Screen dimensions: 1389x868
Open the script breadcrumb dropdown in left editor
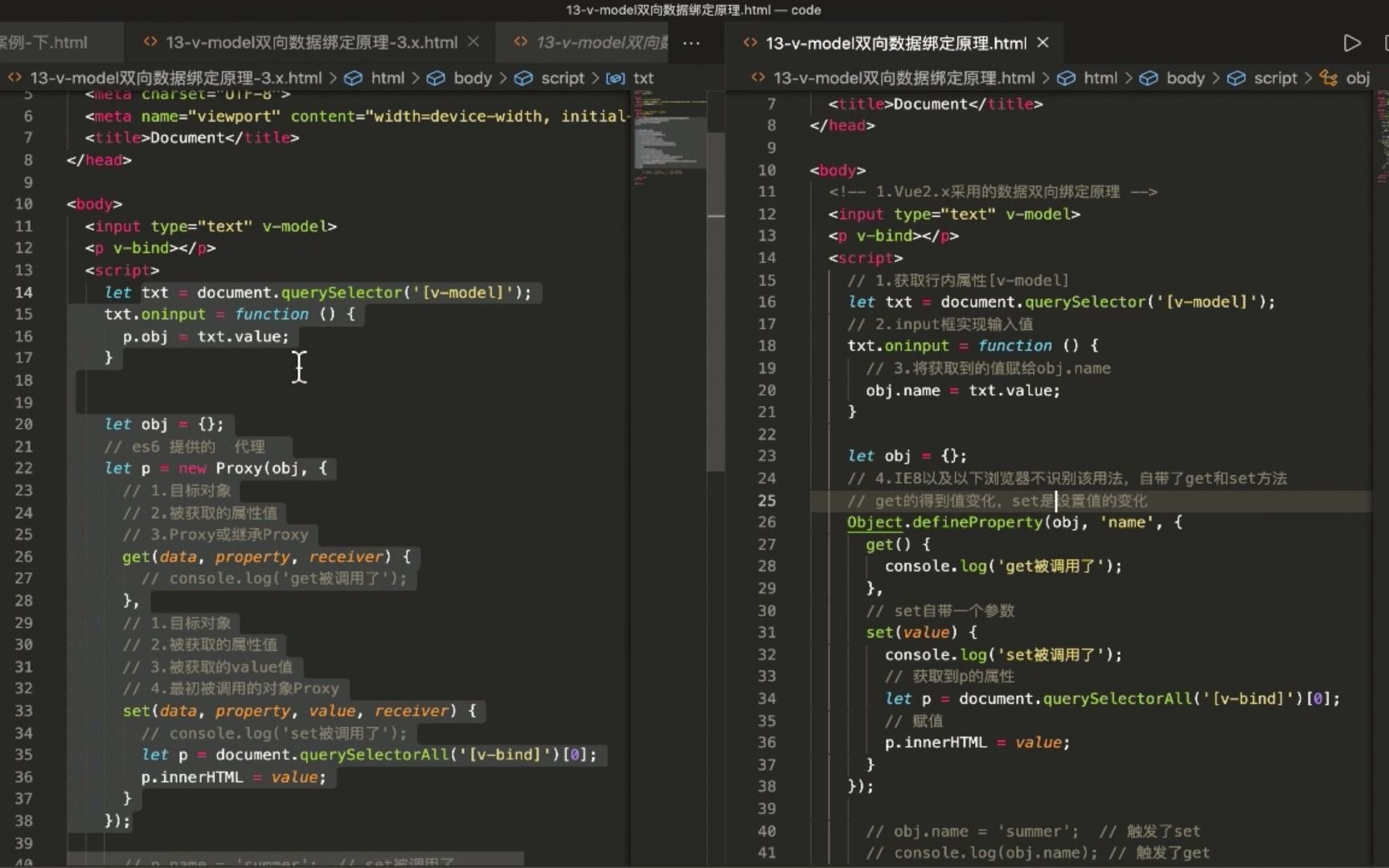[x=562, y=78]
